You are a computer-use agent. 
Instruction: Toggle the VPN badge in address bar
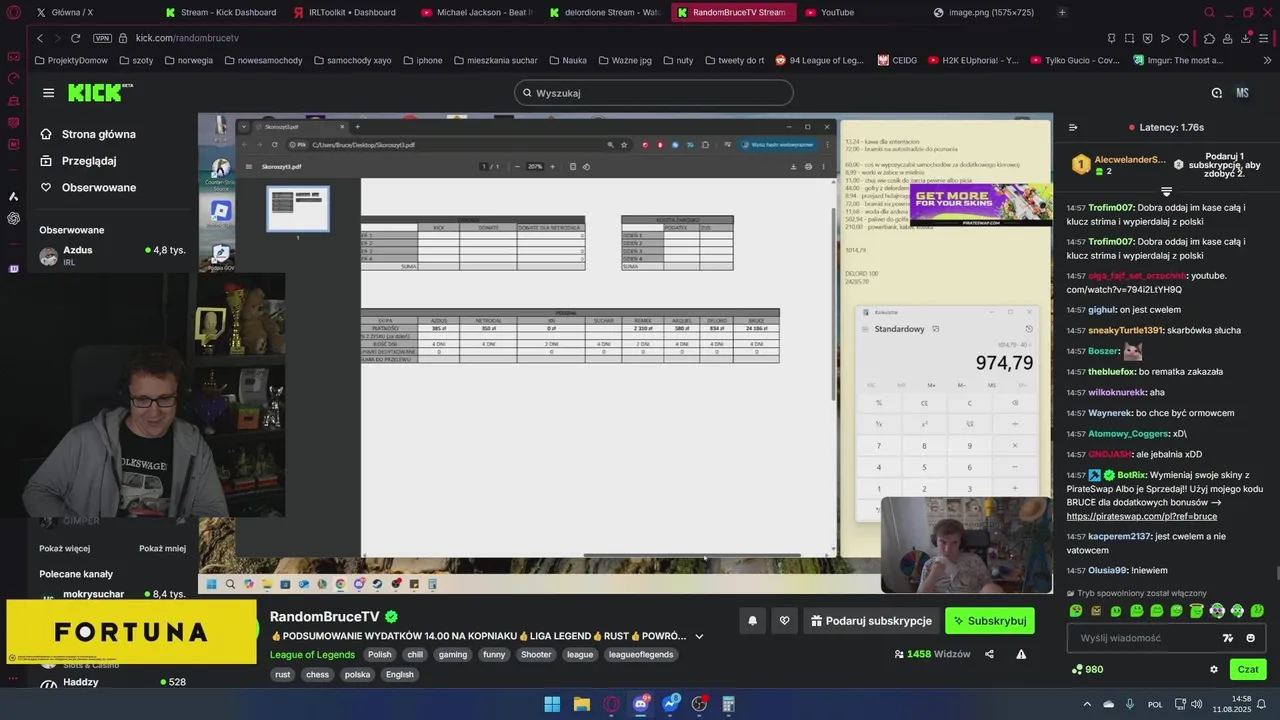[102, 38]
